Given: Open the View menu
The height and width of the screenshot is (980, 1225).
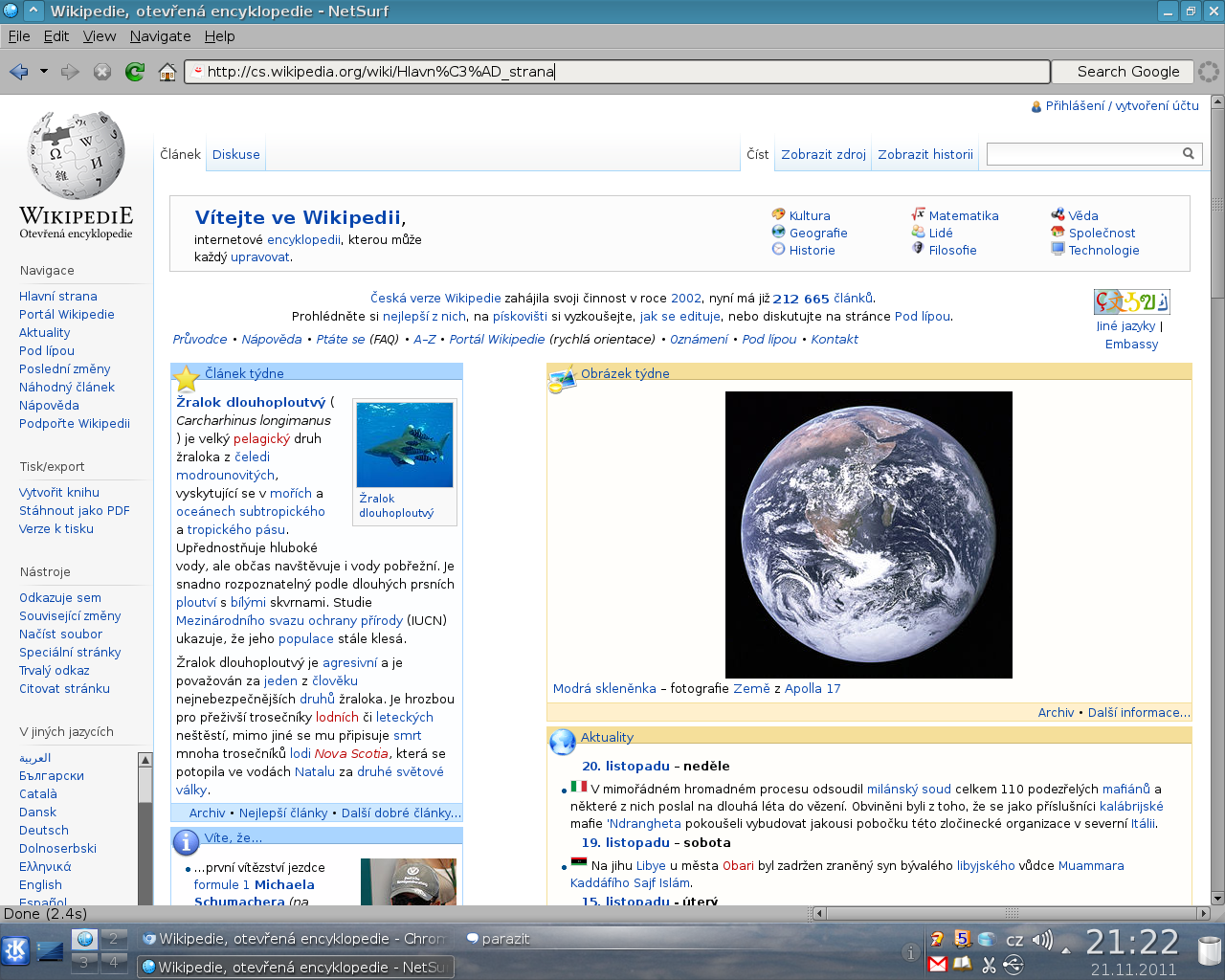Looking at the screenshot, I should pos(100,36).
